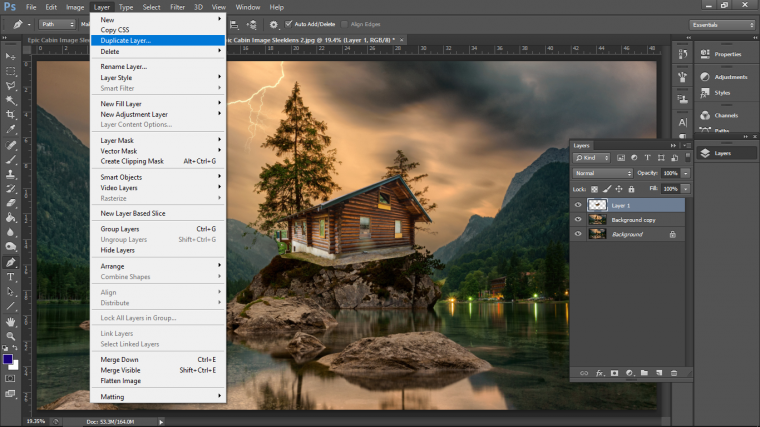Screen dimensions: 760x427
Task: Add a layer style with fx icon
Action: coord(600,373)
